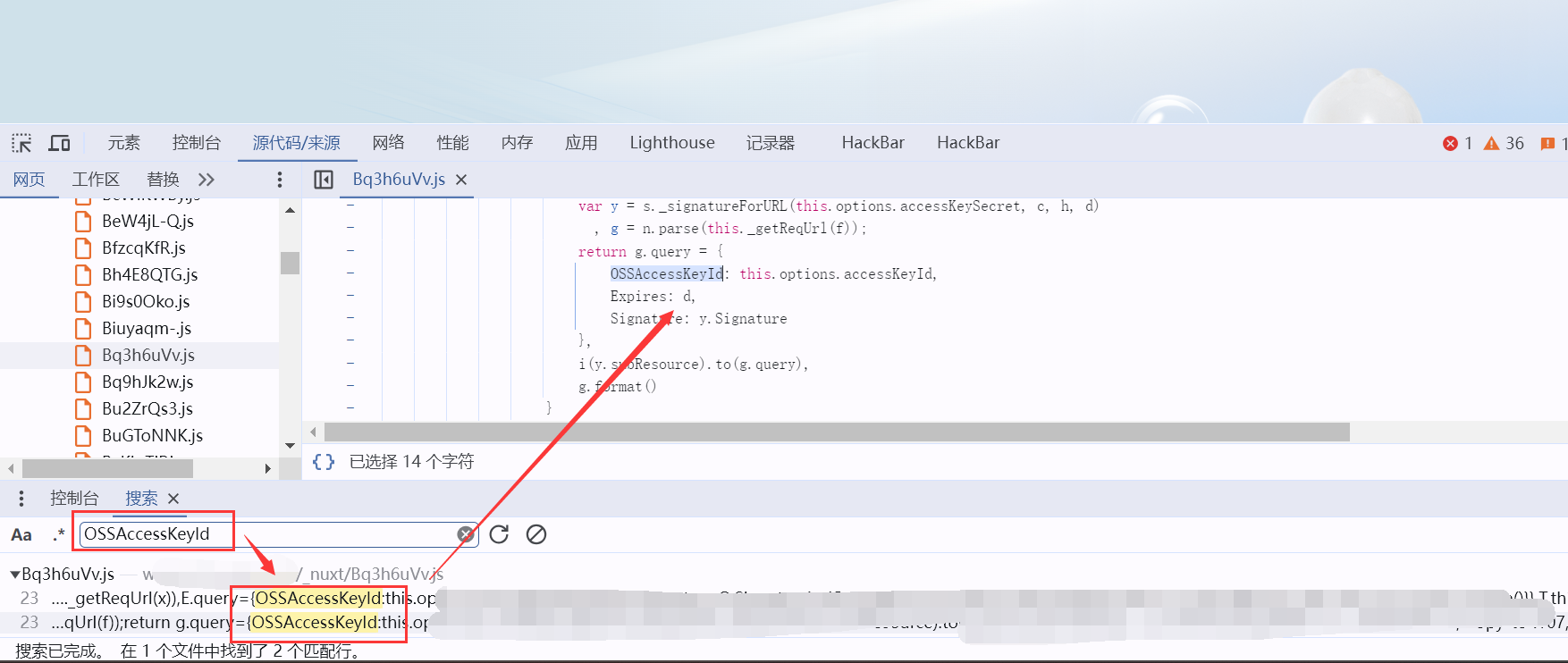This screenshot has height=663, width=1568.
Task: Clear the search input text
Action: pos(465,534)
